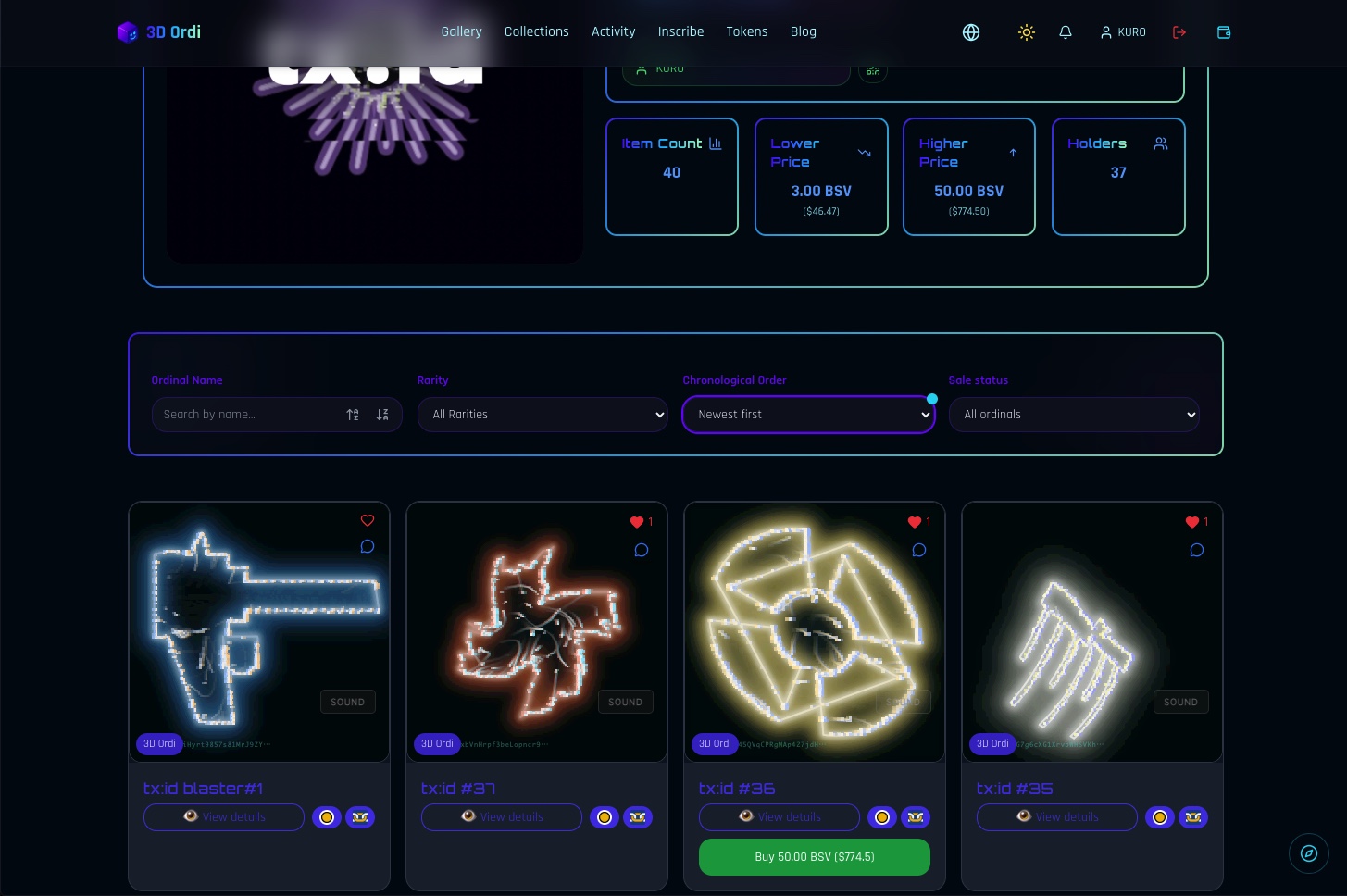Click the red logout icon
Image resolution: width=1347 pixels, height=896 pixels.
tap(1179, 32)
